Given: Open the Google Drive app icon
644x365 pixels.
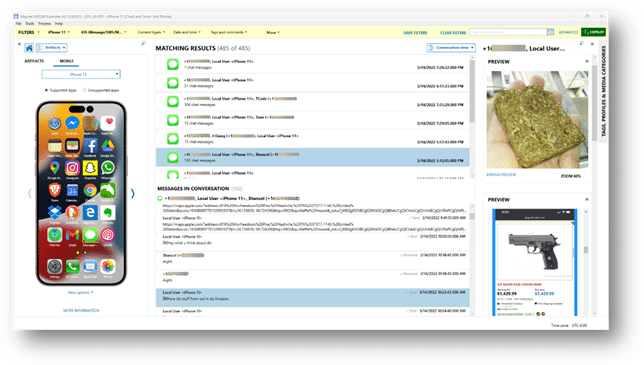Looking at the screenshot, I should (108, 145).
